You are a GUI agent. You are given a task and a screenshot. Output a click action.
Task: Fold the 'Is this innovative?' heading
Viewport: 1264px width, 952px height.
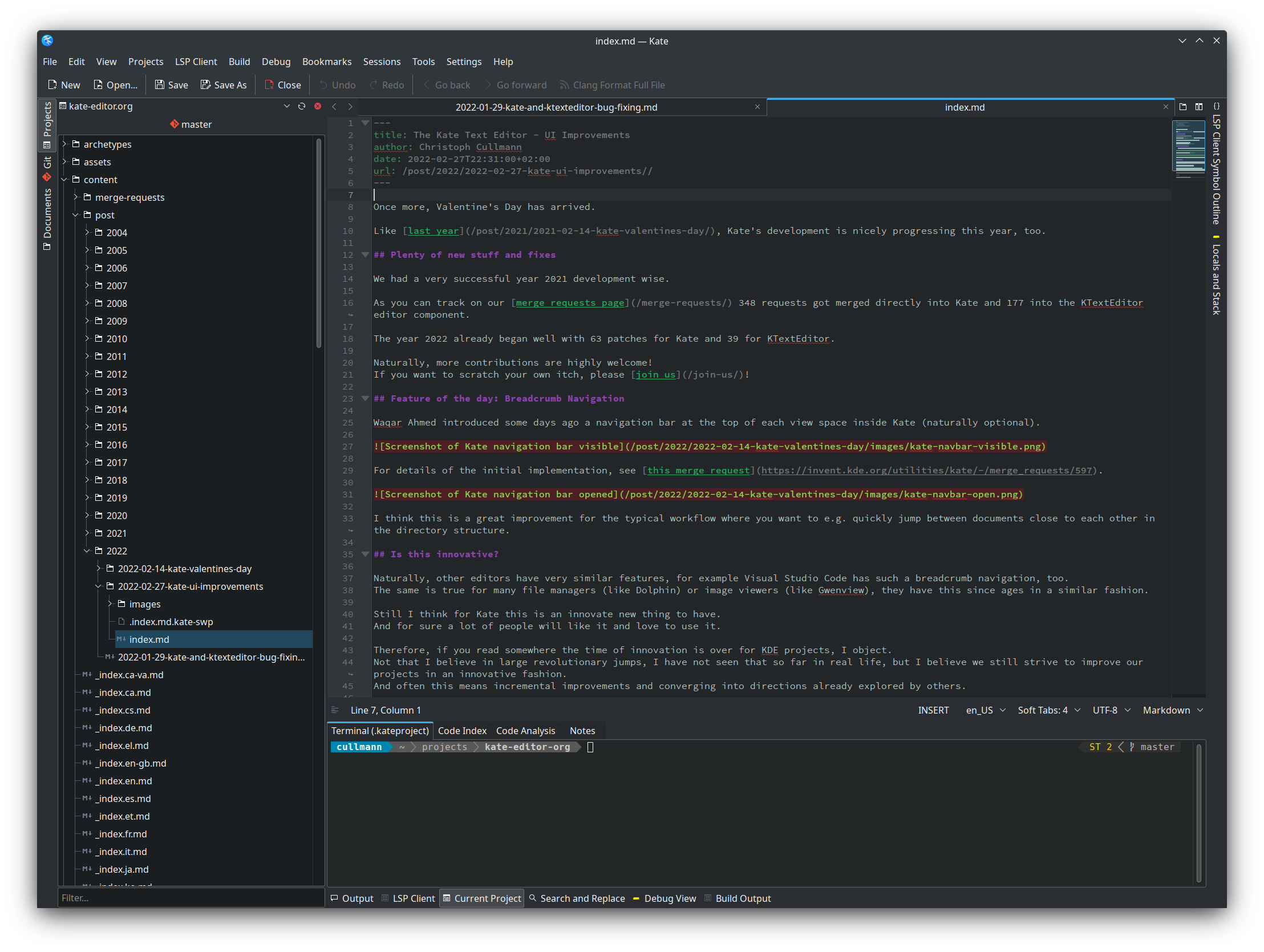(365, 554)
